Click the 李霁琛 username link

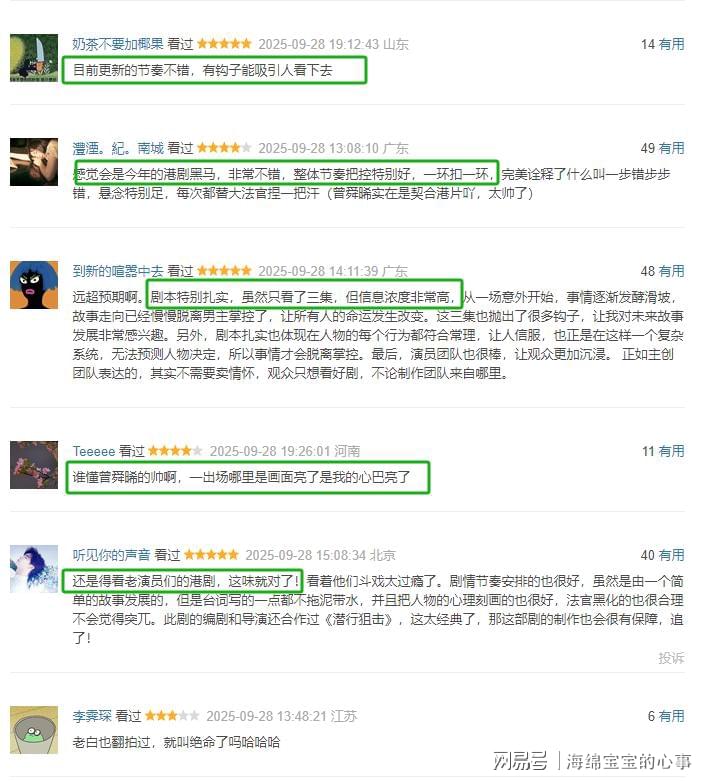[x=92, y=716]
